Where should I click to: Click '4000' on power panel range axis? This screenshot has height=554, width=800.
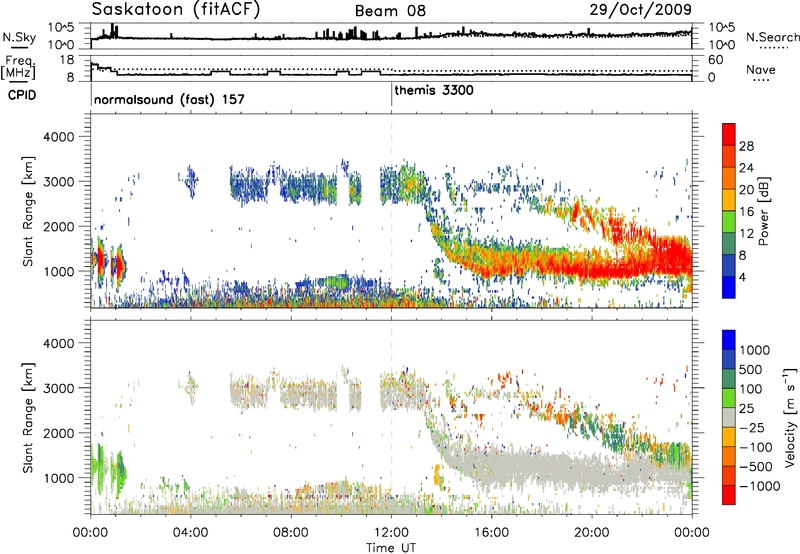58,137
